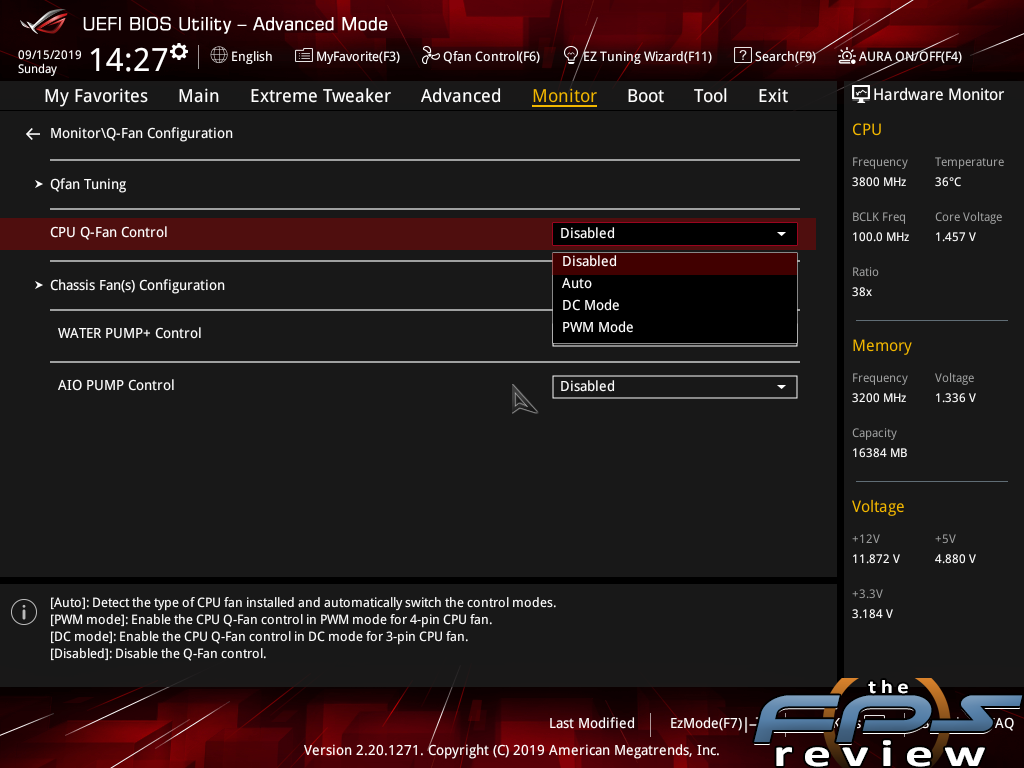Toggle AURA lighting icon

[846, 56]
